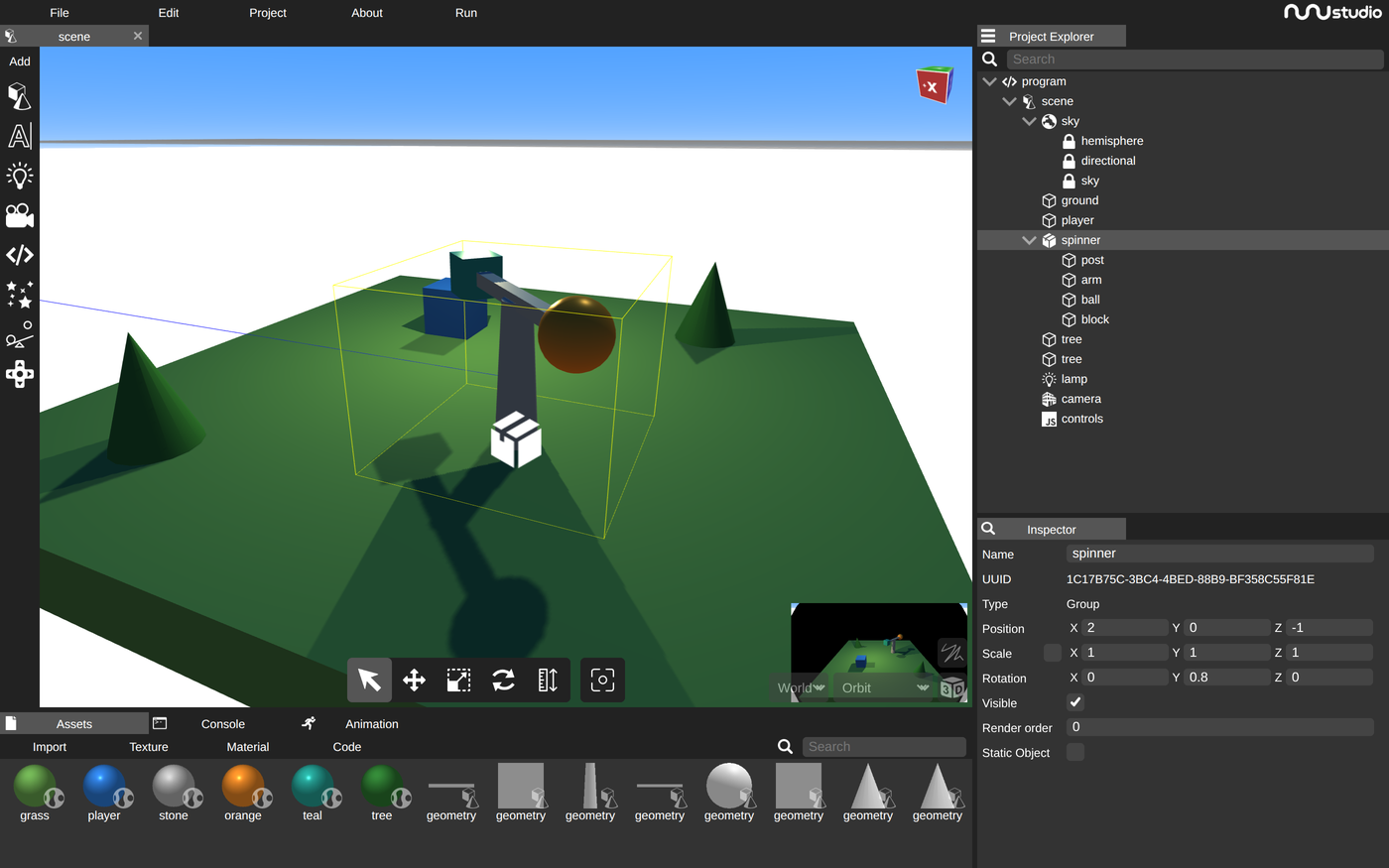The height and width of the screenshot is (868, 1389).
Task: Select the Add 3D object tool icon
Action: tap(19, 96)
